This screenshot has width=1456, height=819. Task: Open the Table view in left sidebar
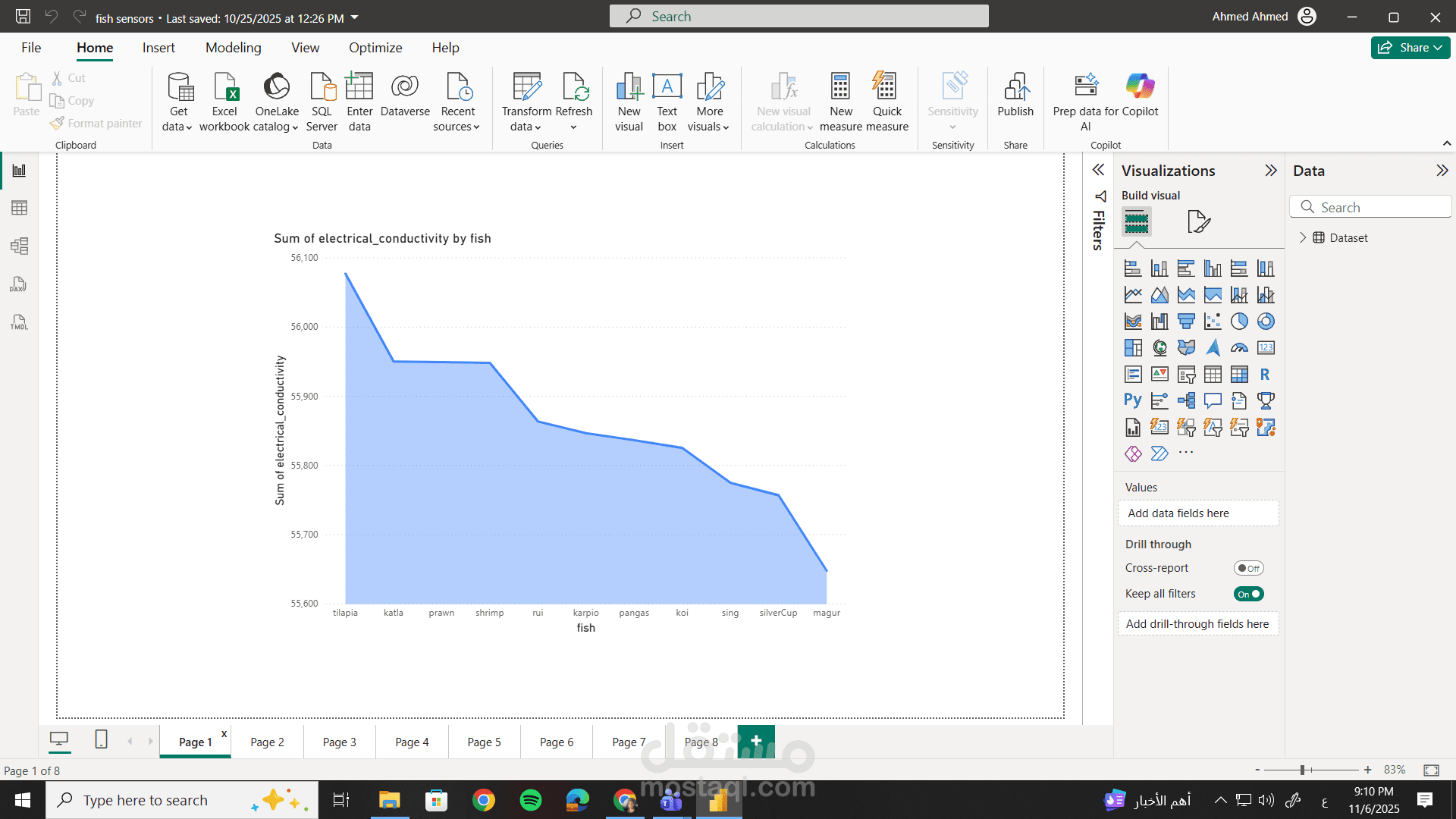(x=20, y=208)
